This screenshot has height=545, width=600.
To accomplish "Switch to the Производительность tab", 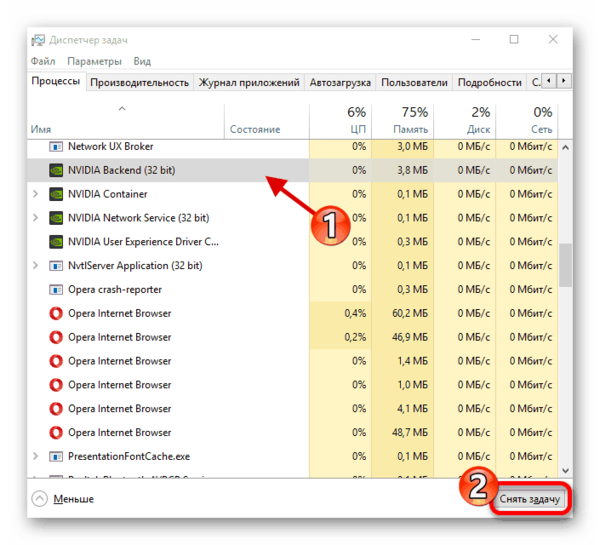I will click(139, 83).
